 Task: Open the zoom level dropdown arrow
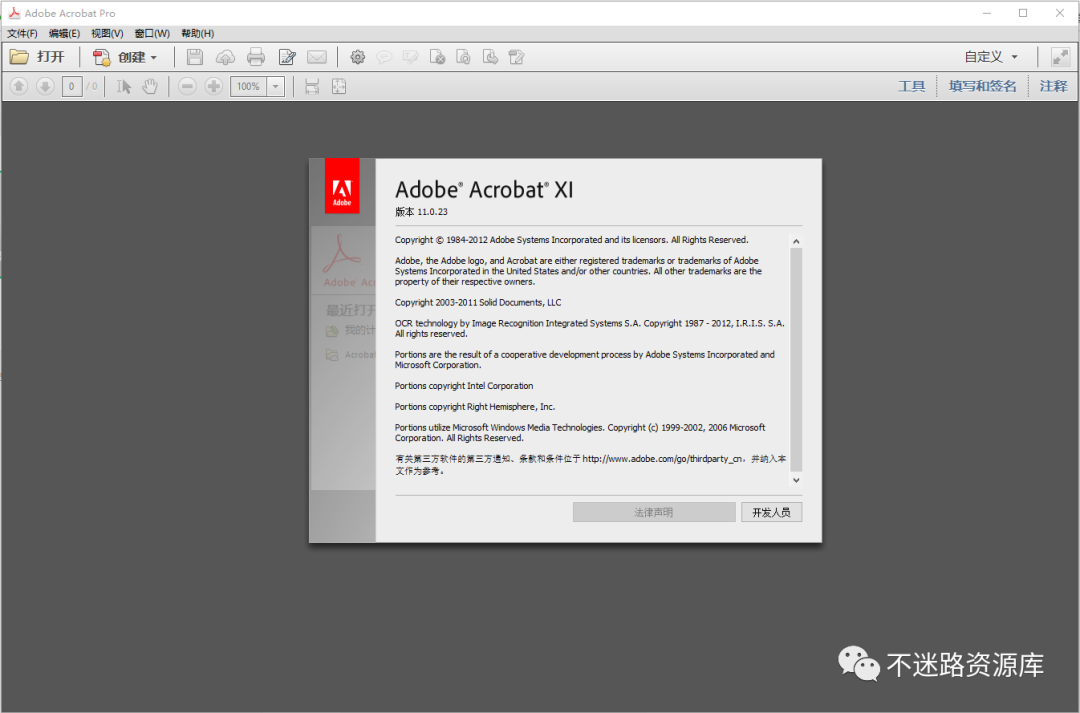click(276, 86)
